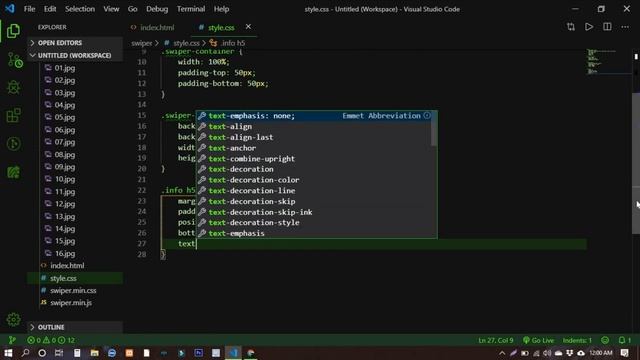Click the Split Editor icon

pos(607,27)
